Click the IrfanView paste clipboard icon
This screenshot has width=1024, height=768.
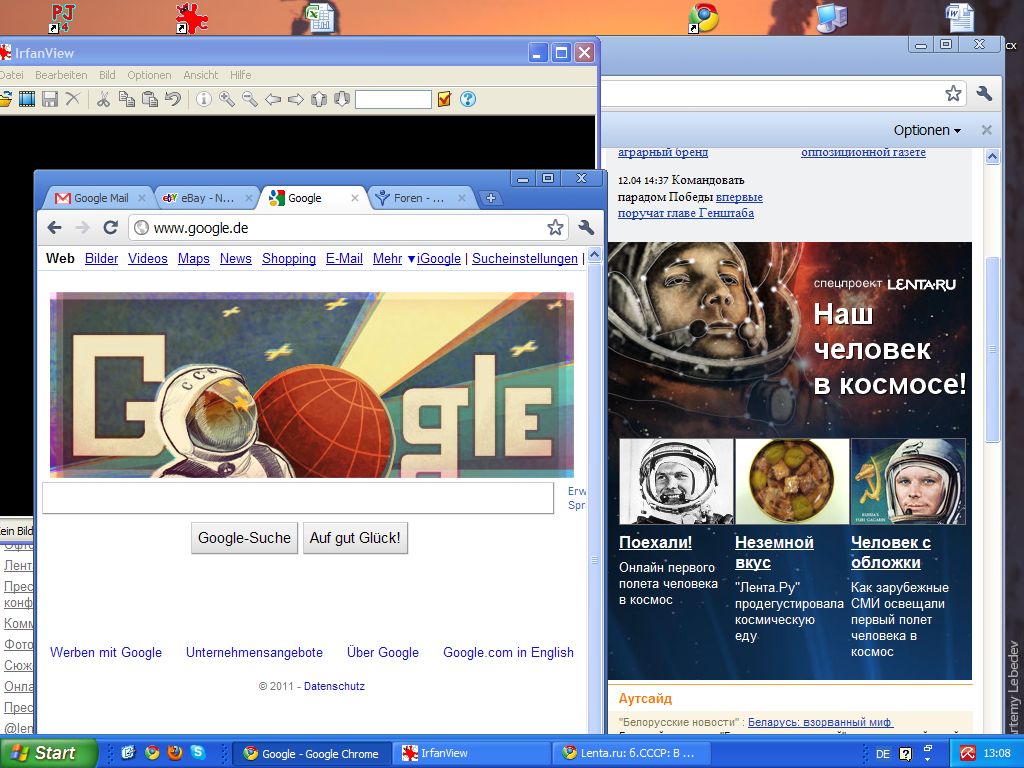point(150,99)
